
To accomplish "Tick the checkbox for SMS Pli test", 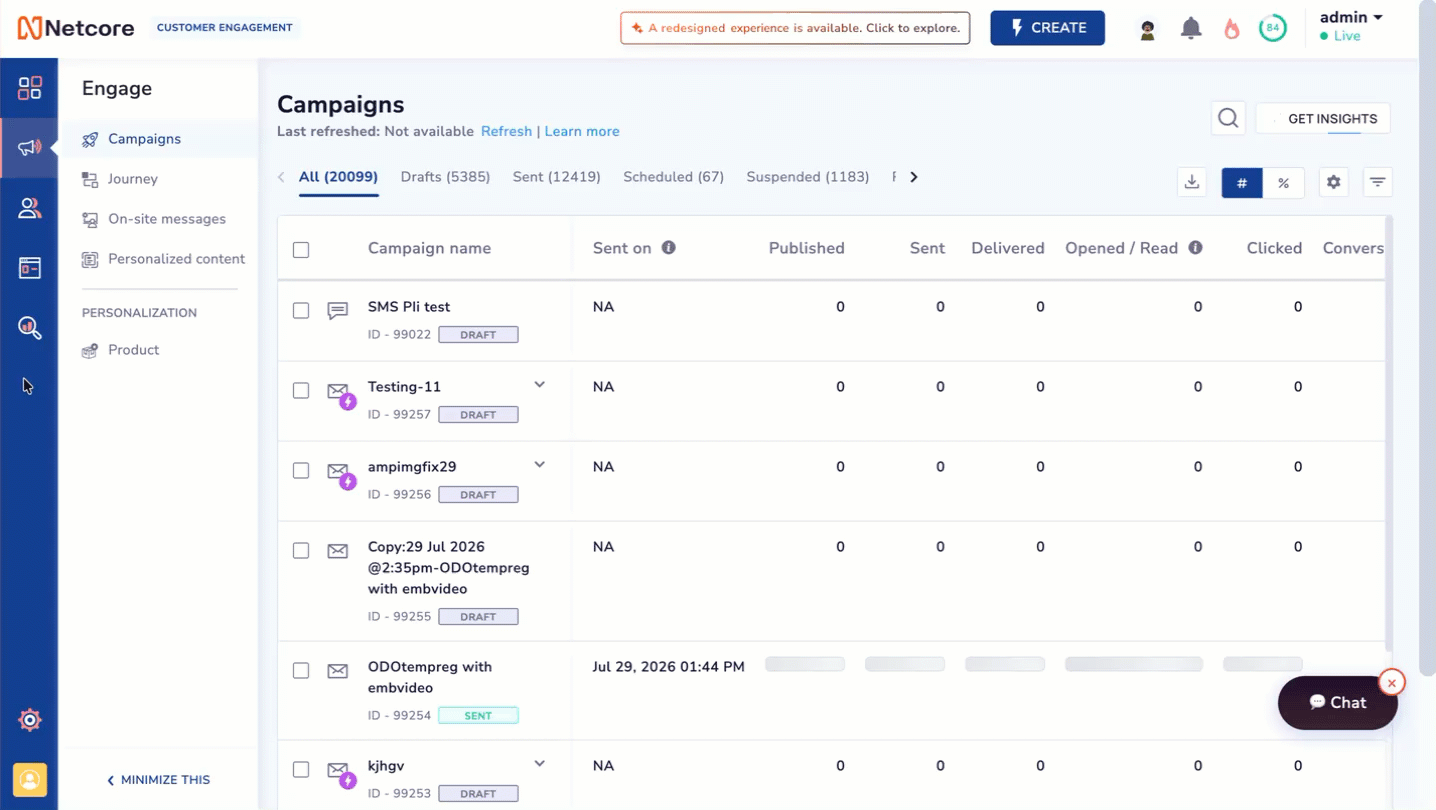I will [301, 311].
